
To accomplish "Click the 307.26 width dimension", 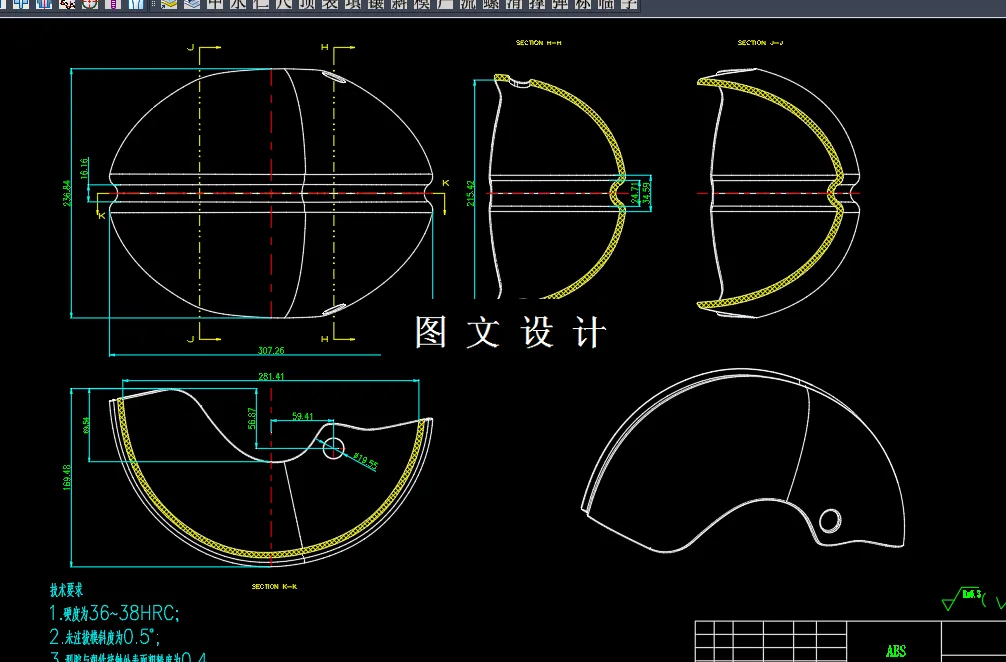I will click(x=271, y=350).
